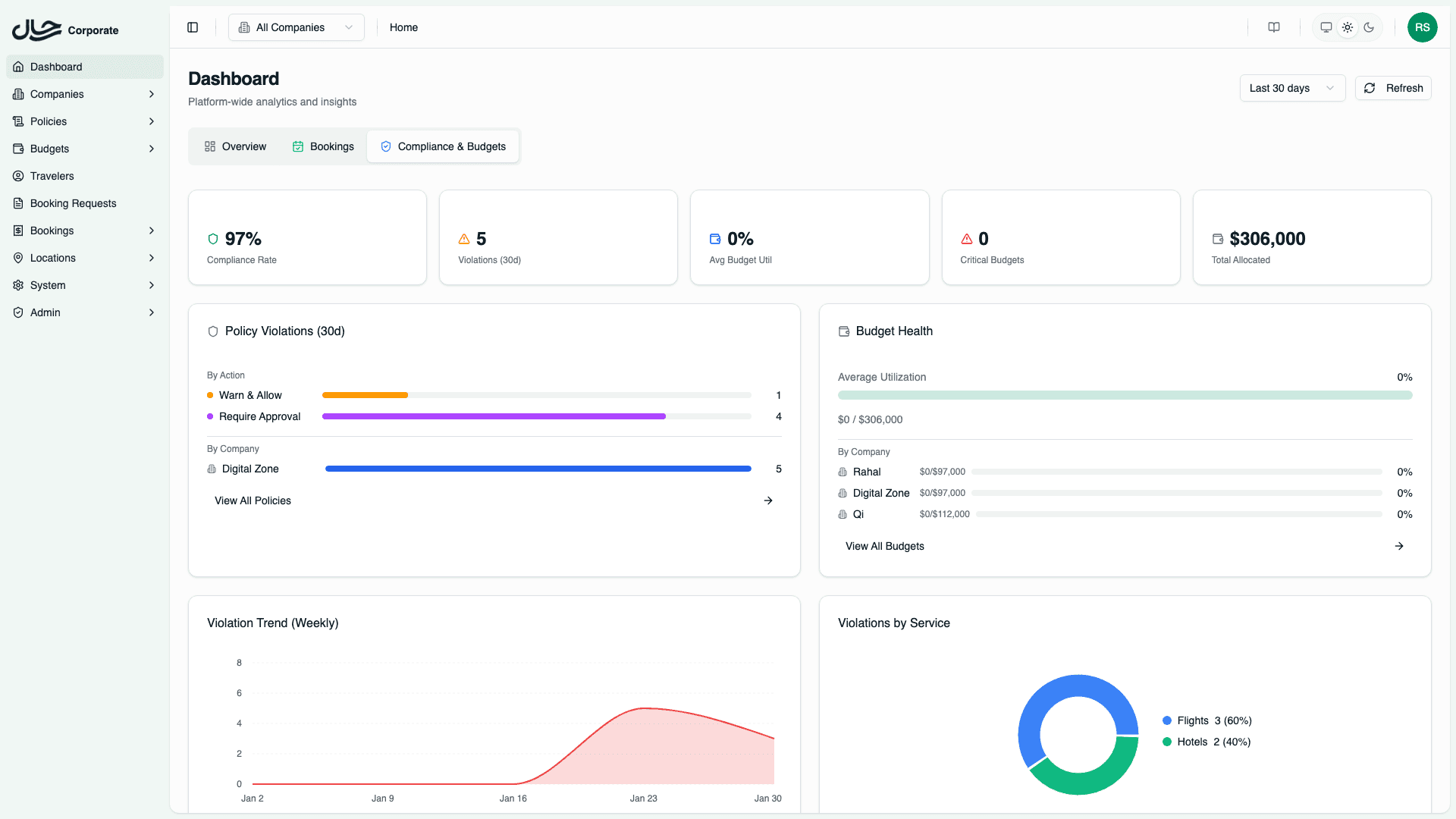The width and height of the screenshot is (1456, 819).
Task: Open the documentation book icon in the header
Action: click(x=1273, y=27)
